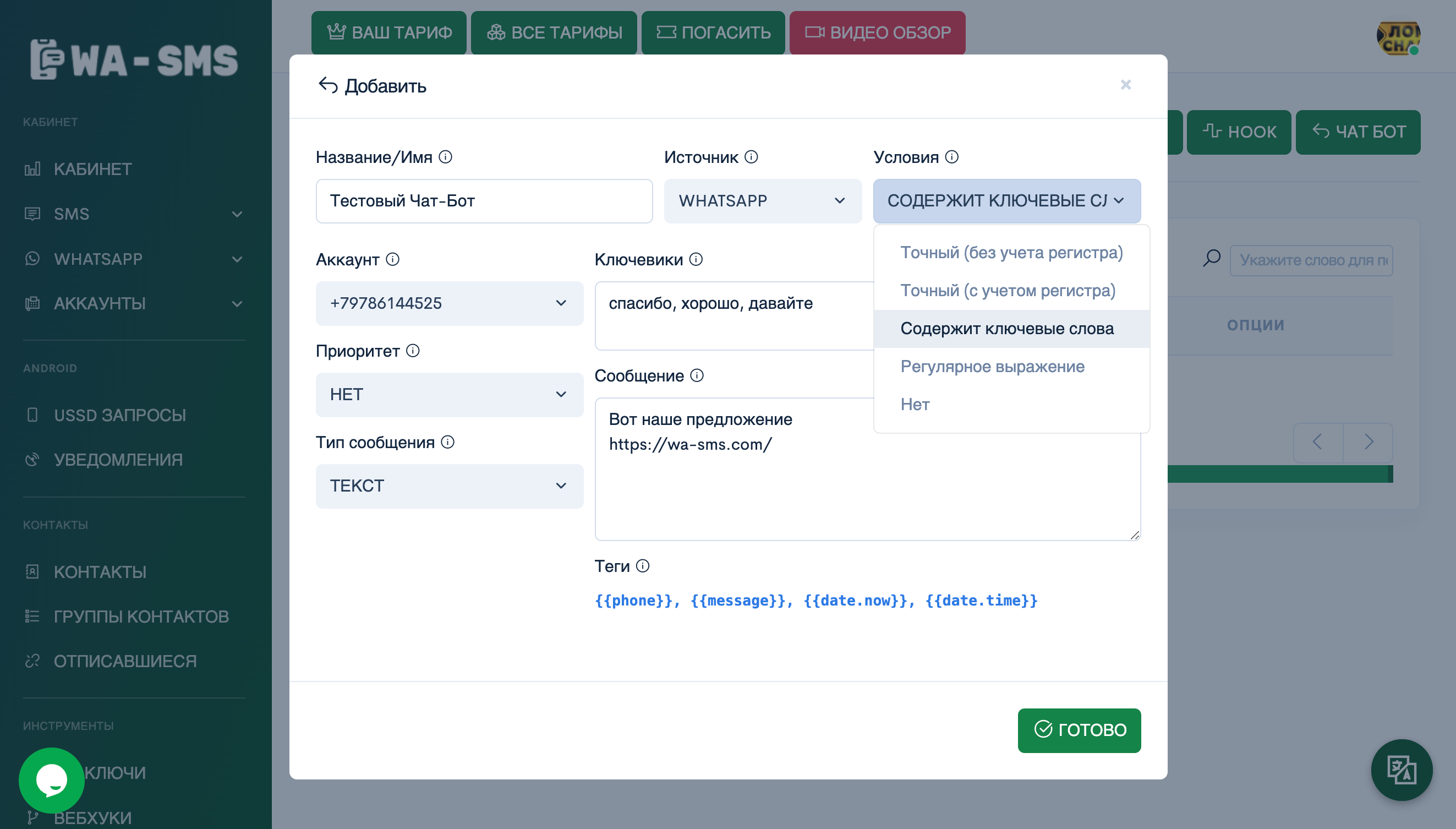Open the Источник WHATSAPP dropdown
Image resolution: width=1456 pixels, height=829 pixels.
(762, 200)
